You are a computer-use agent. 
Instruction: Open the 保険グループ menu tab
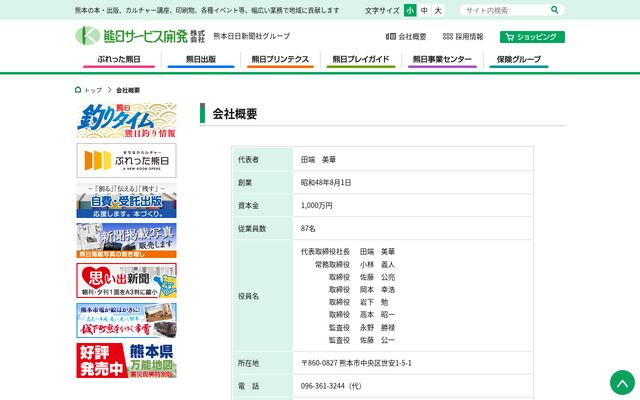coord(518,60)
